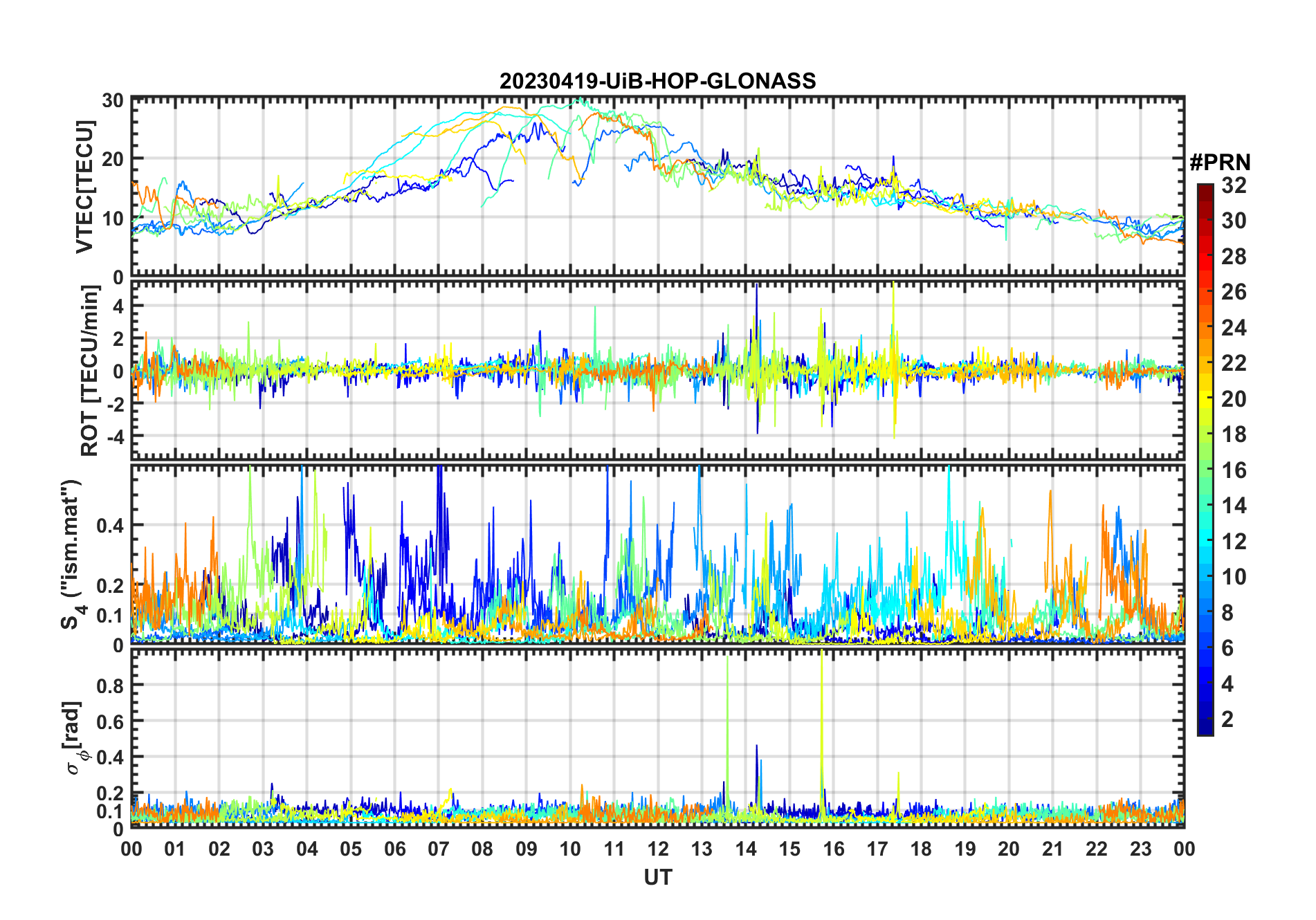Select the cyan PRN 12 colorbar band
1316x920 pixels.
click(1205, 542)
